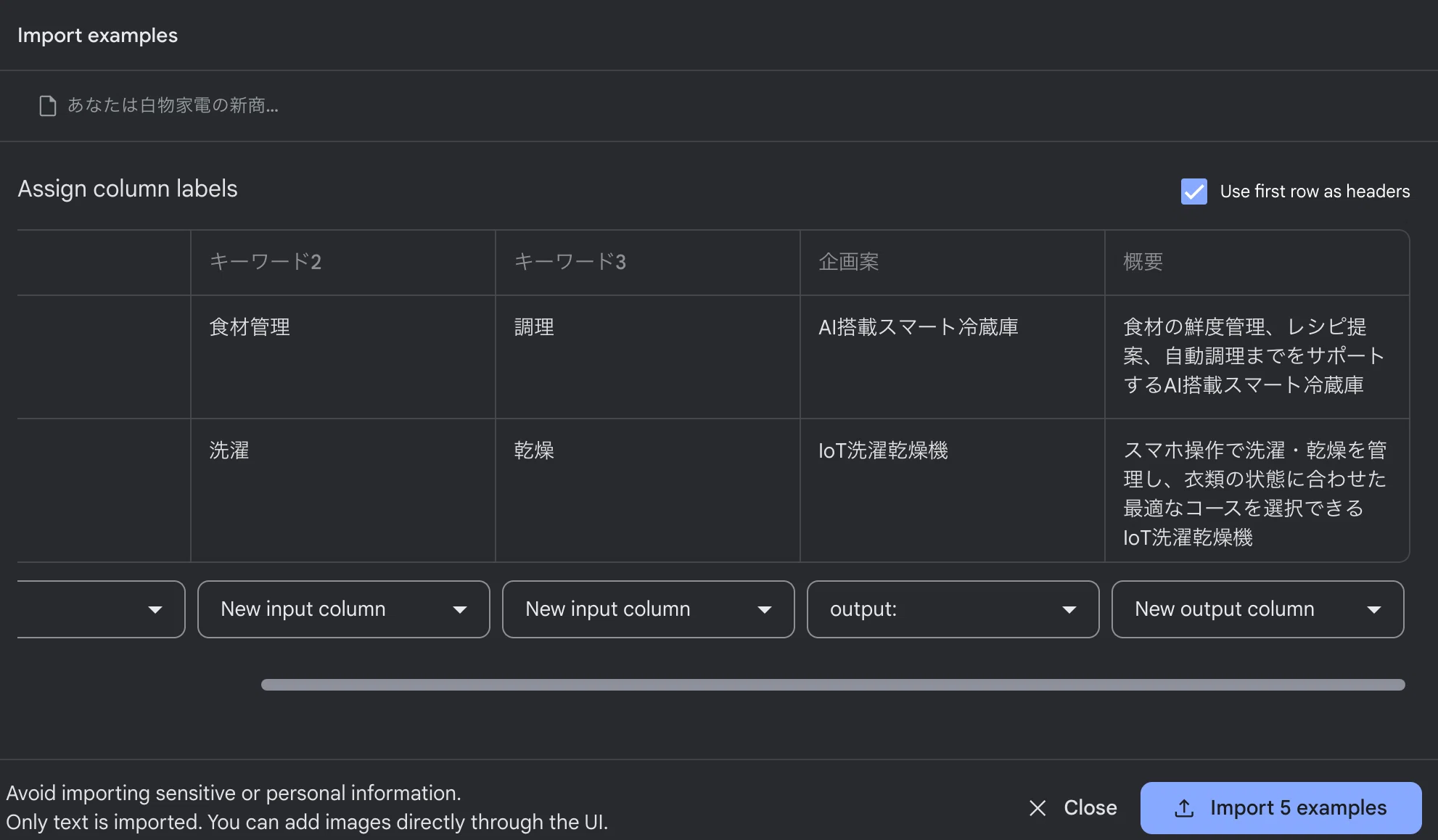Uncheck Use first row as headers
1438x840 pixels.
(1194, 192)
